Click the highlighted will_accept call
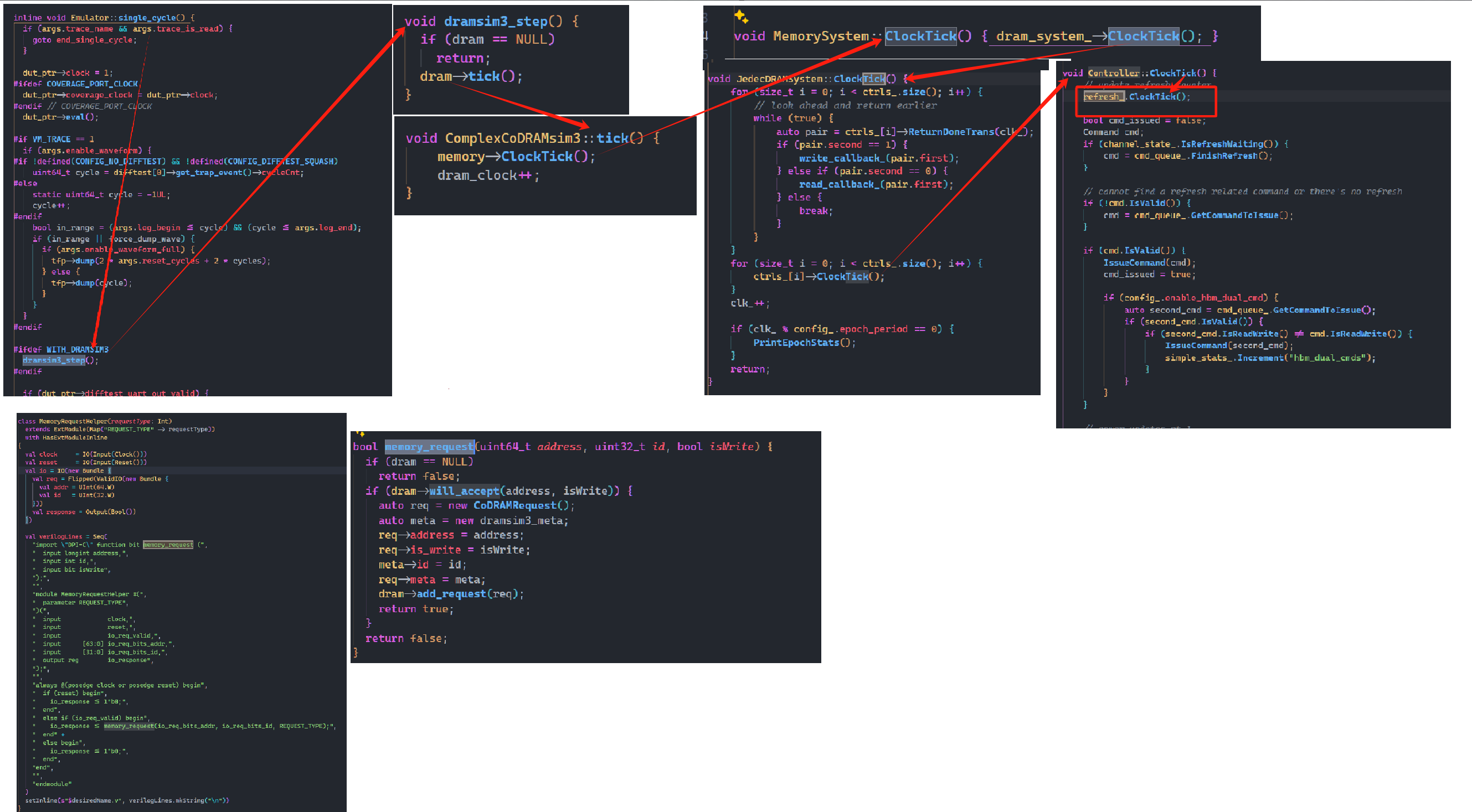 464,491
